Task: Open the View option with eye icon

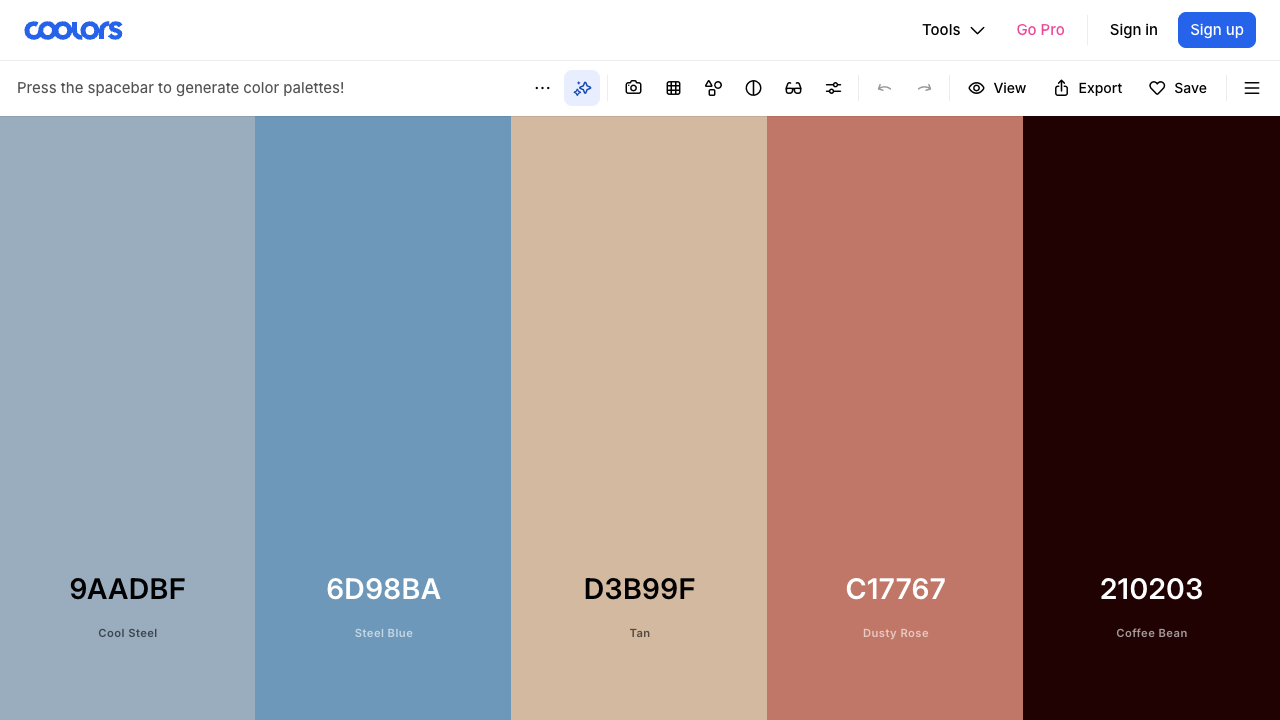Action: (997, 88)
